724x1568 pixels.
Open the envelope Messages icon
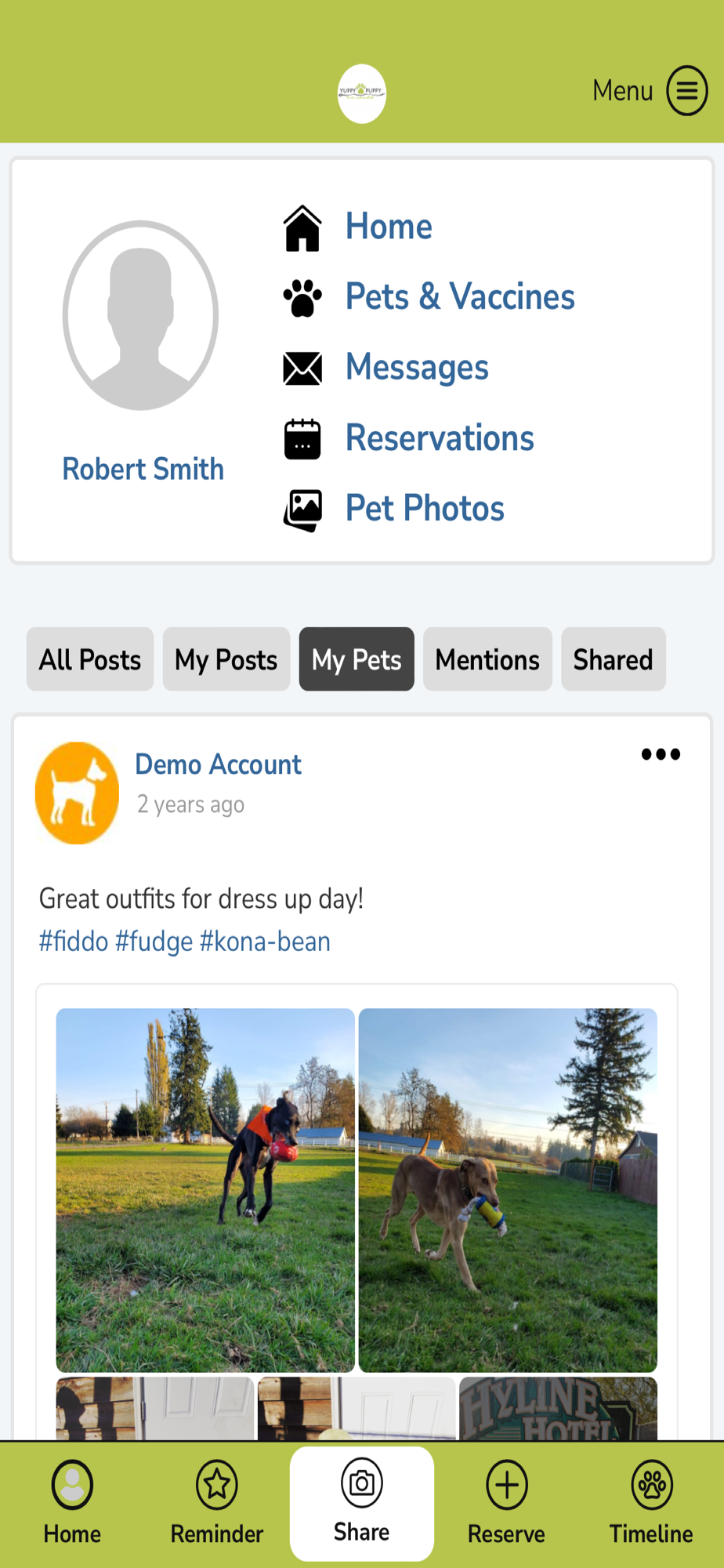click(x=302, y=368)
